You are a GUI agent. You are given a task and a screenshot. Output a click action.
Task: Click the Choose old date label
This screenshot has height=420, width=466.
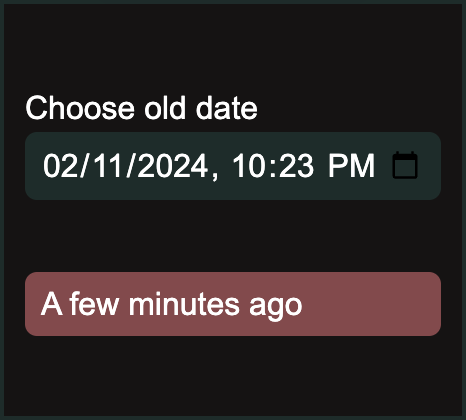[x=142, y=108]
